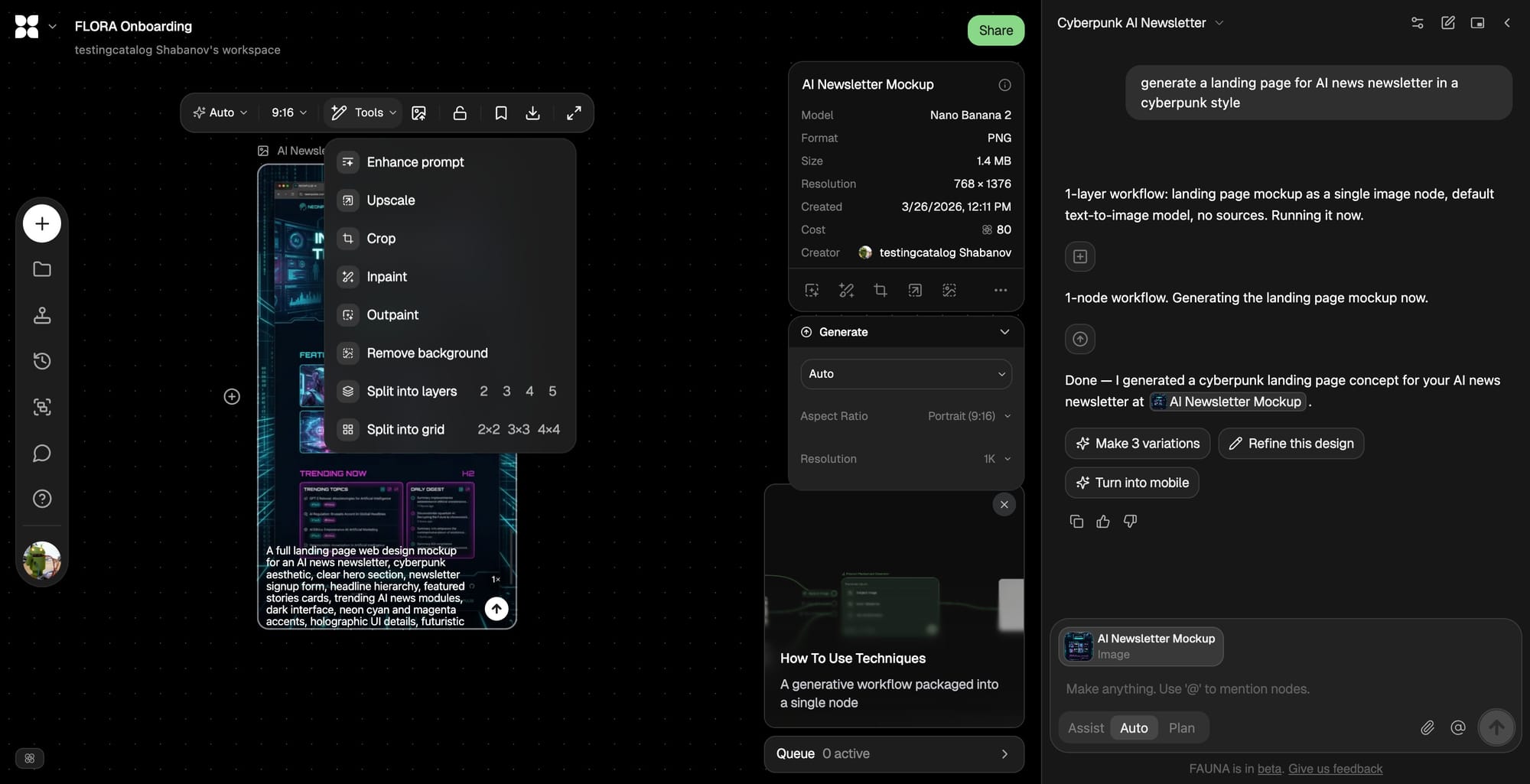Open the history icon in left sidebar
This screenshot has height=784, width=1530.
pyautogui.click(x=42, y=361)
